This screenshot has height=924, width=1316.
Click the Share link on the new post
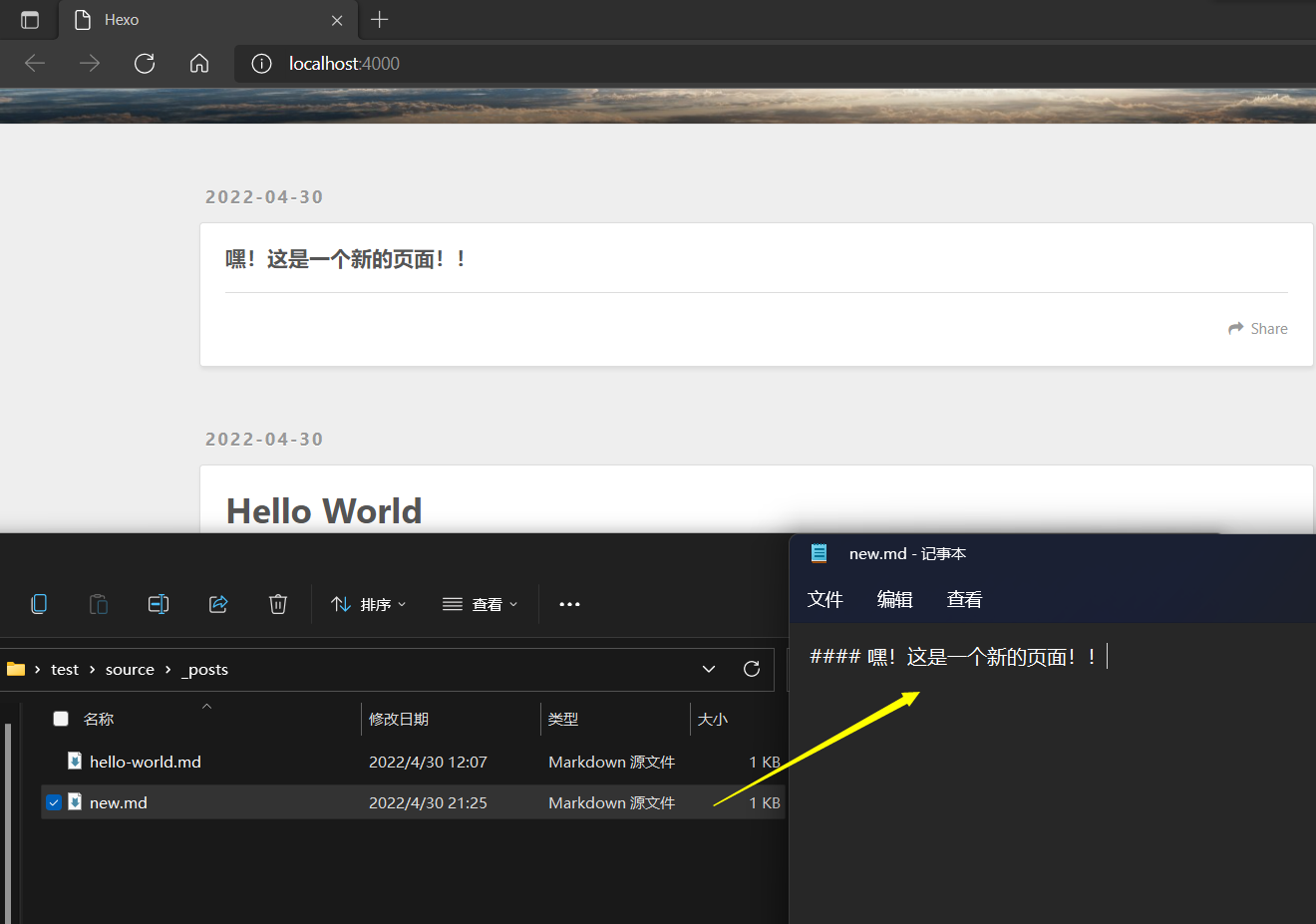[x=1258, y=329]
